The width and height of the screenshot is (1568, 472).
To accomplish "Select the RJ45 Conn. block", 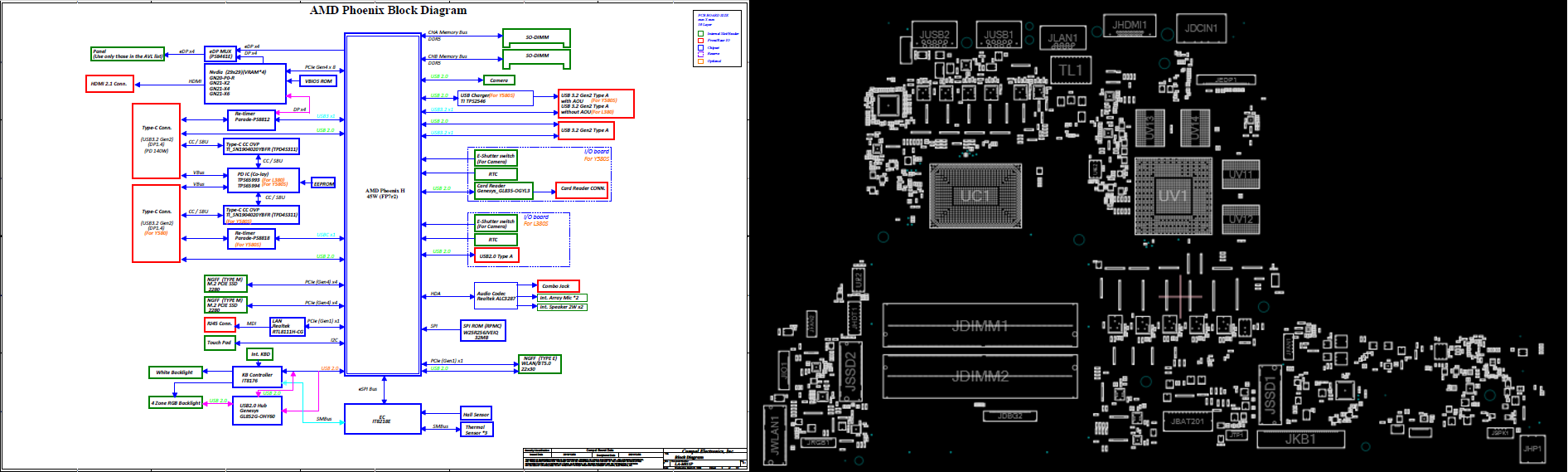I will pyautogui.click(x=220, y=324).
